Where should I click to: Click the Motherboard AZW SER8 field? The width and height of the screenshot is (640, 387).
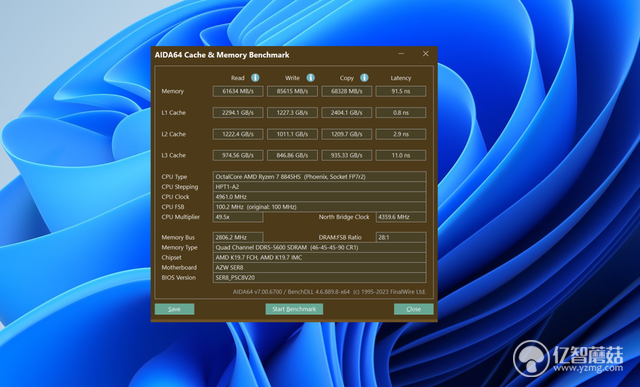(320, 267)
